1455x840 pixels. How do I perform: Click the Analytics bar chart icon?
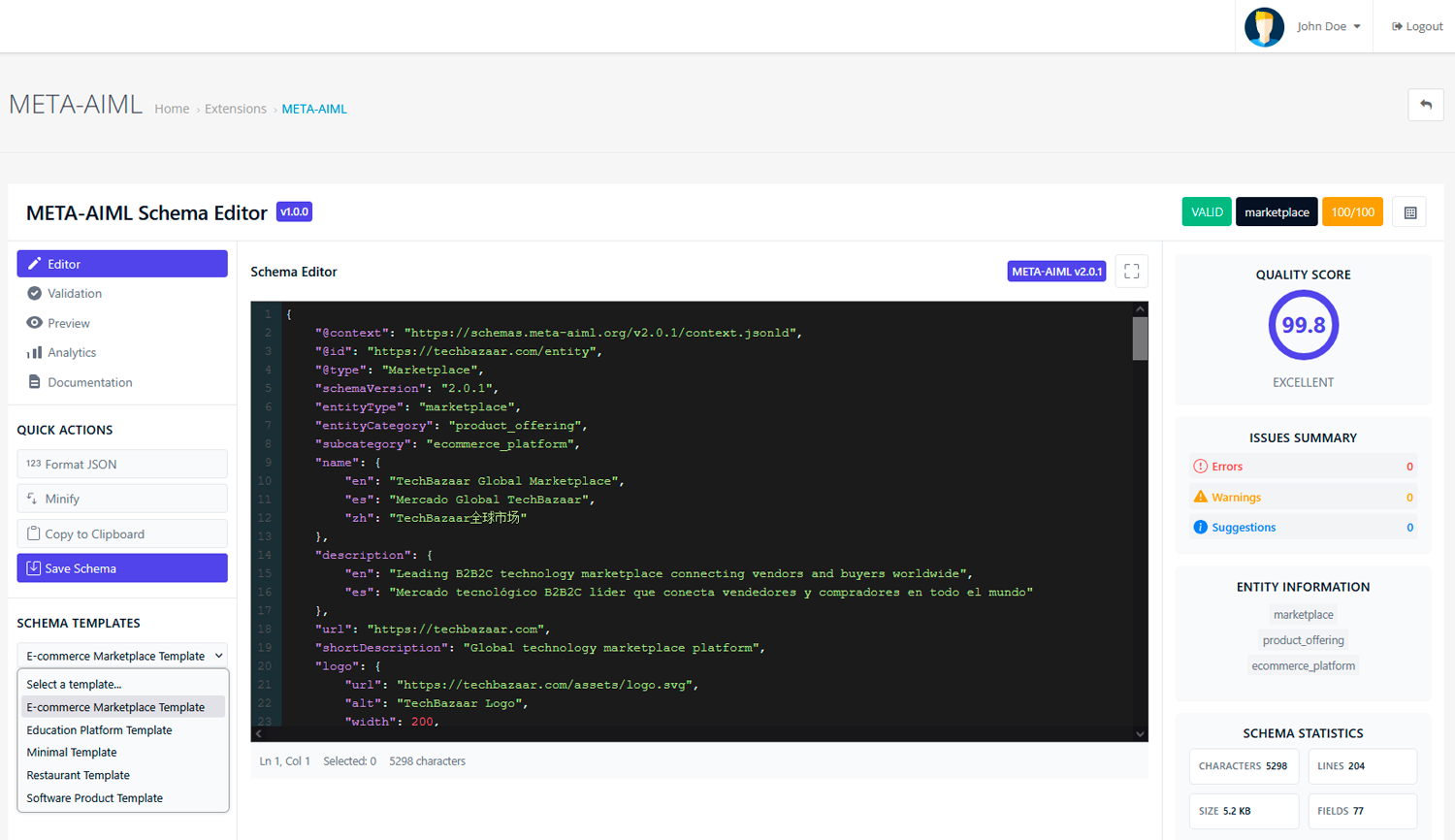click(34, 352)
